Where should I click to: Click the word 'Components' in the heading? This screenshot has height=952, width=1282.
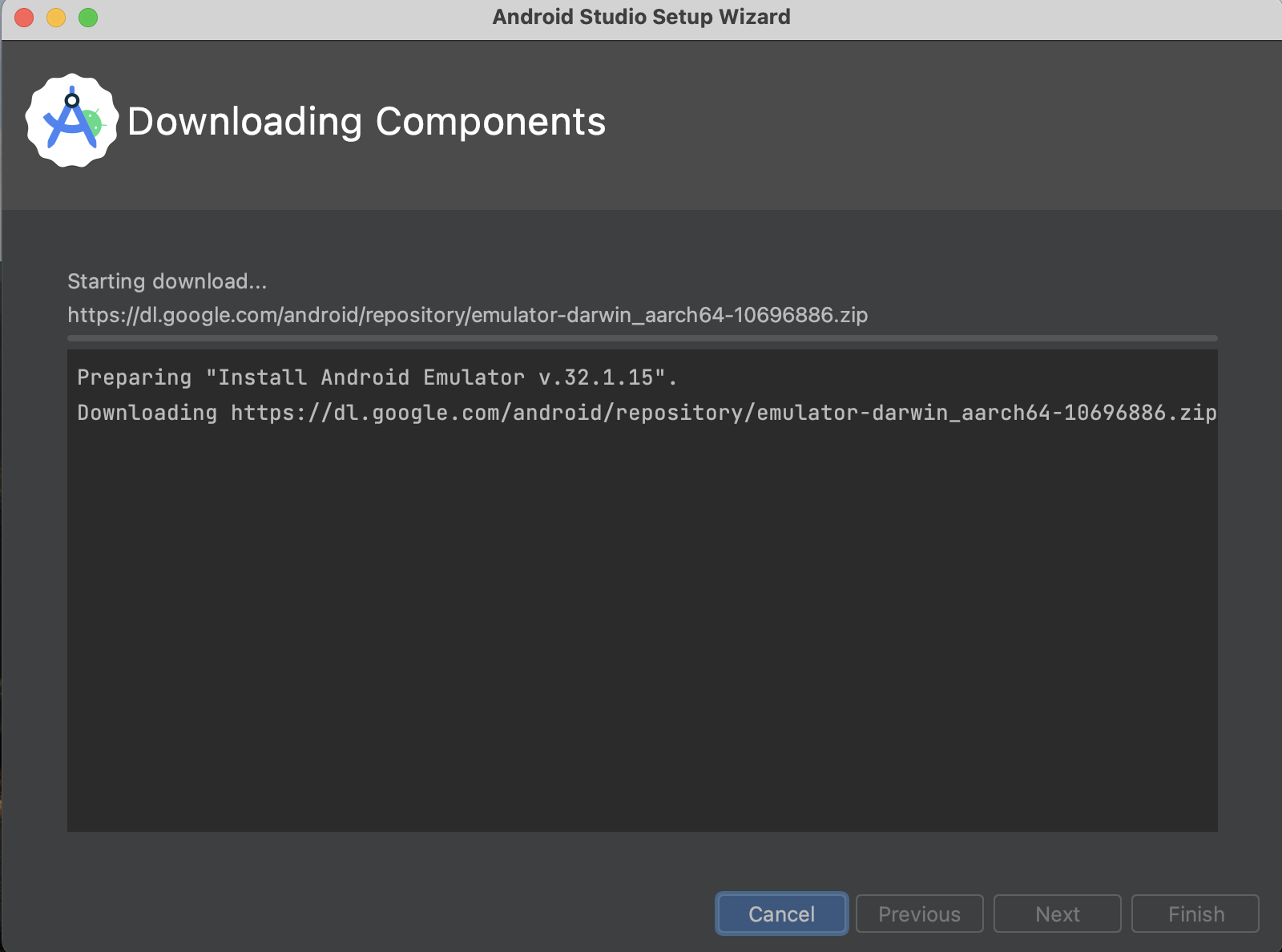[x=490, y=122]
